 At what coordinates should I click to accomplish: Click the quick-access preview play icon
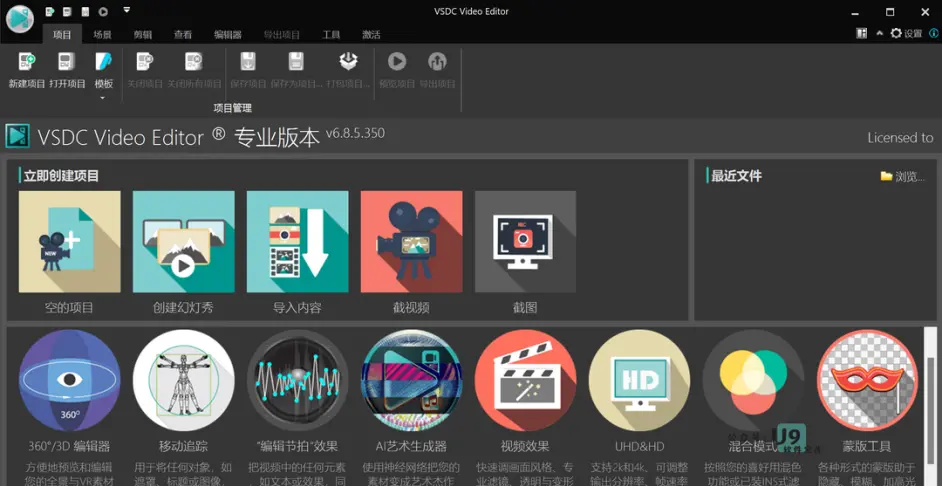(103, 11)
